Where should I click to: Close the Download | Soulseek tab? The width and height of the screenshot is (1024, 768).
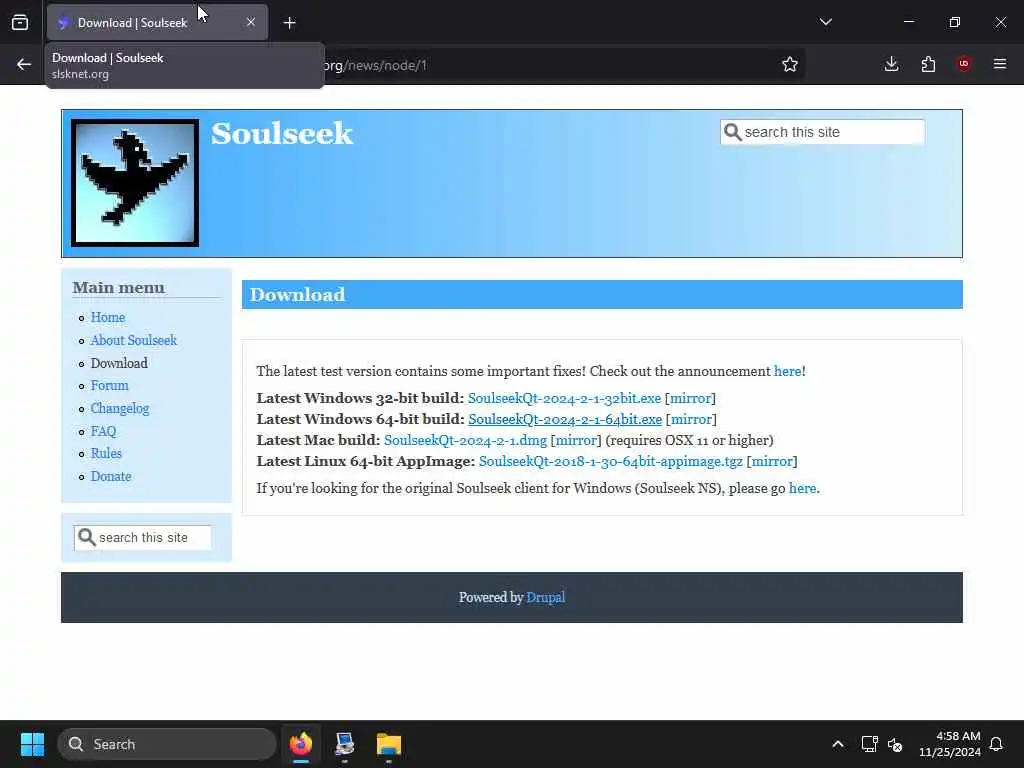pos(251,22)
